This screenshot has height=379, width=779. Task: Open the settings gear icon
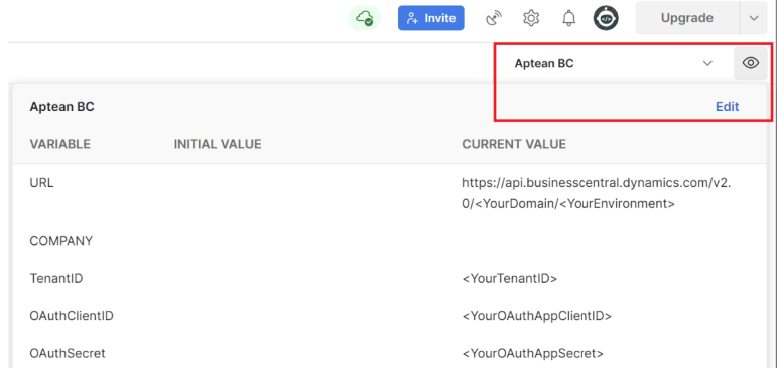531,18
